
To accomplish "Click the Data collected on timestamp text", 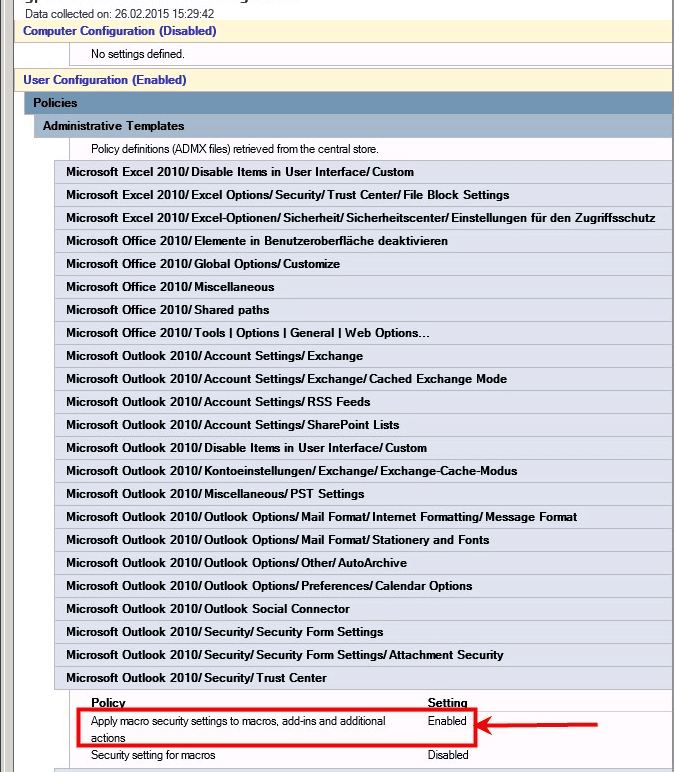I will pyautogui.click(x=120, y=14).
